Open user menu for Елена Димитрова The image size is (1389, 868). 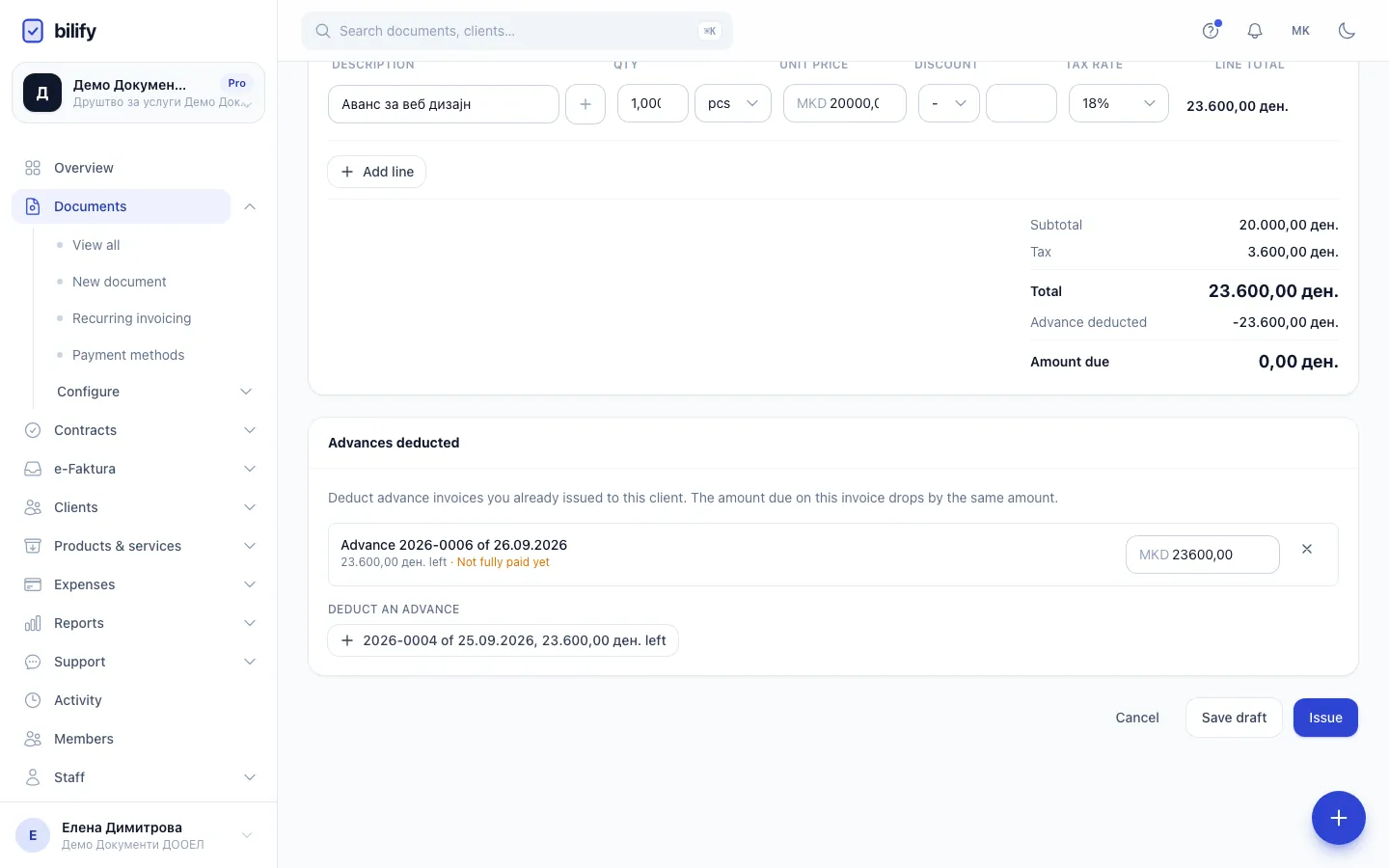click(138, 835)
